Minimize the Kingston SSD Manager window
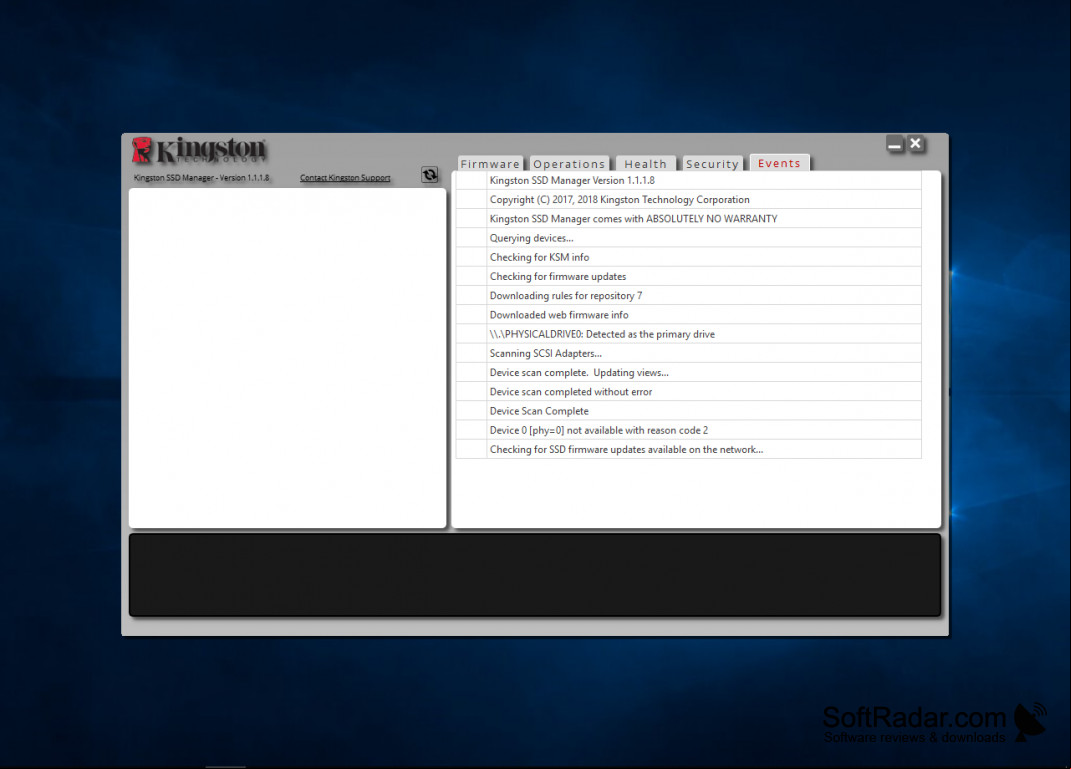Viewport: 1071px width, 769px height. tap(894, 144)
